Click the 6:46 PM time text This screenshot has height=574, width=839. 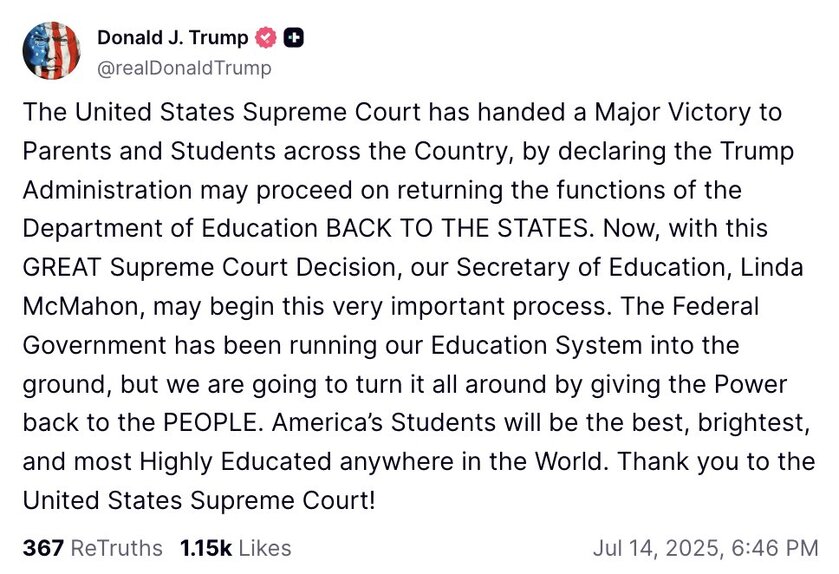pyautogui.click(x=775, y=548)
